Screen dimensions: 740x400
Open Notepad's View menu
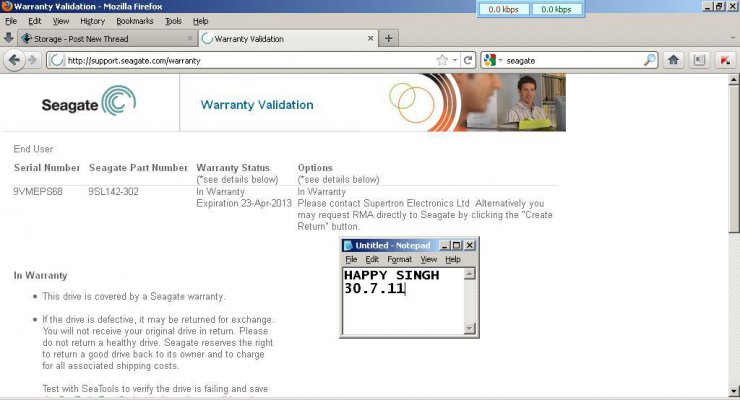click(429, 259)
